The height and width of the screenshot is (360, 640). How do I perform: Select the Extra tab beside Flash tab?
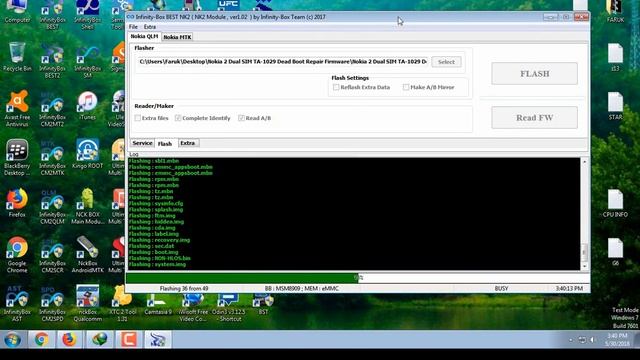tap(188, 143)
